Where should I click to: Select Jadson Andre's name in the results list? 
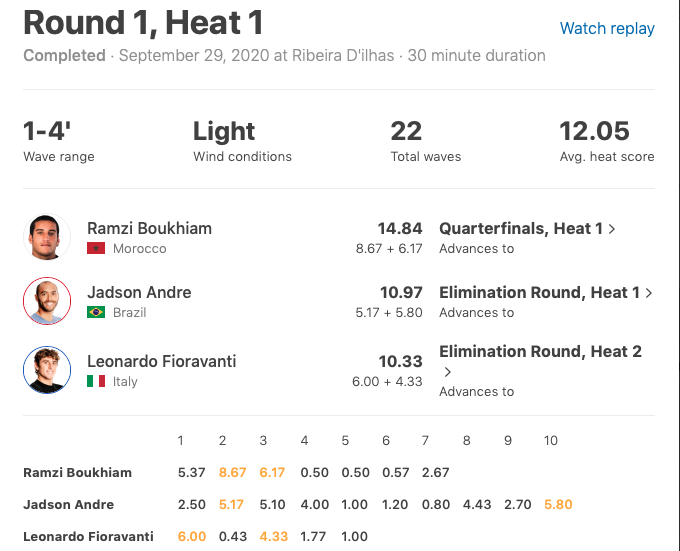(x=139, y=292)
